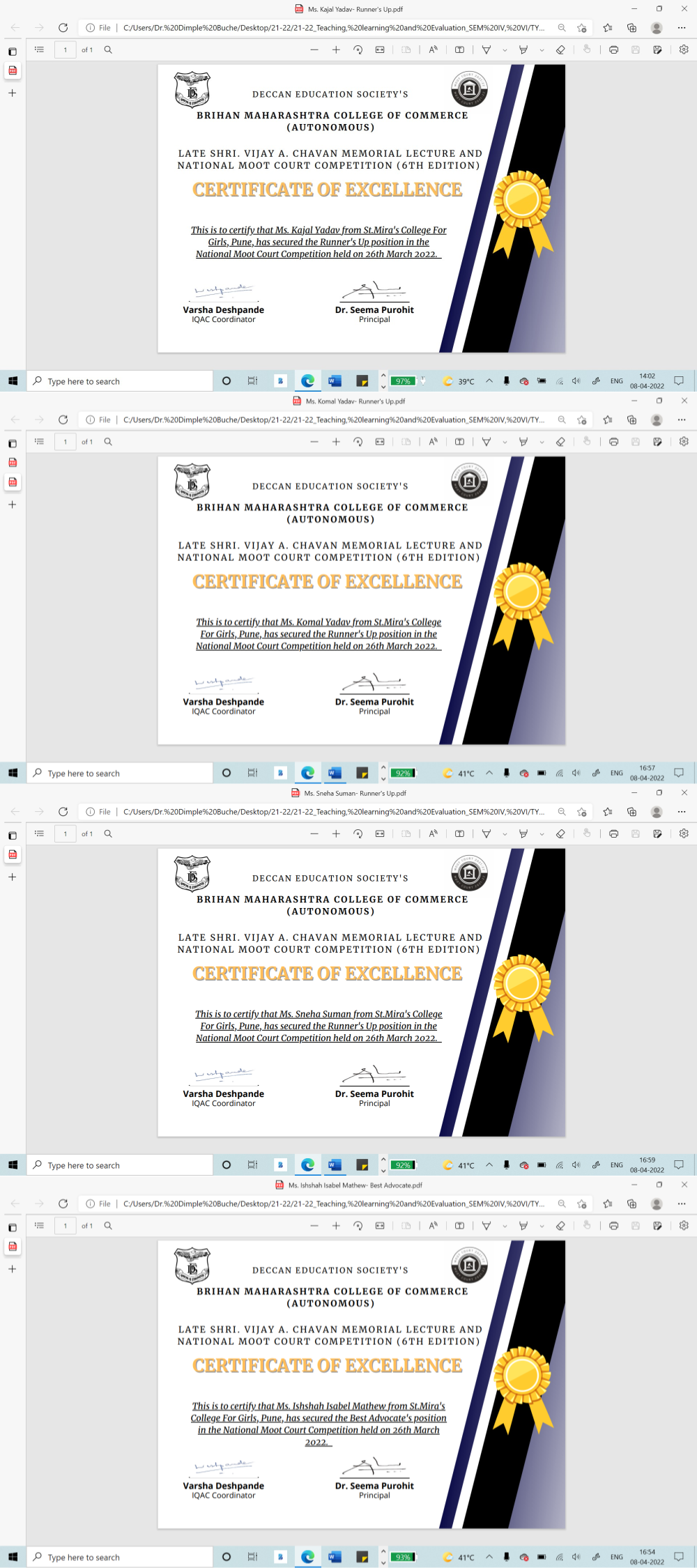
Task: Start Read aloud in the Komal Yadav PDF window
Action: tap(433, 441)
